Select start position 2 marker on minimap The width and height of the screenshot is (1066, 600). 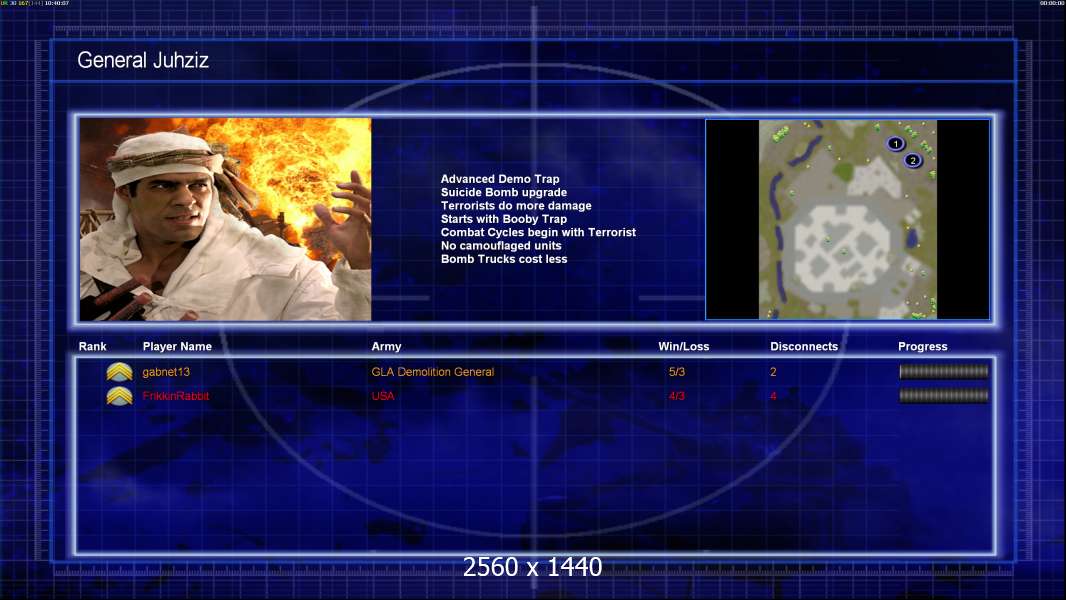(x=912, y=160)
